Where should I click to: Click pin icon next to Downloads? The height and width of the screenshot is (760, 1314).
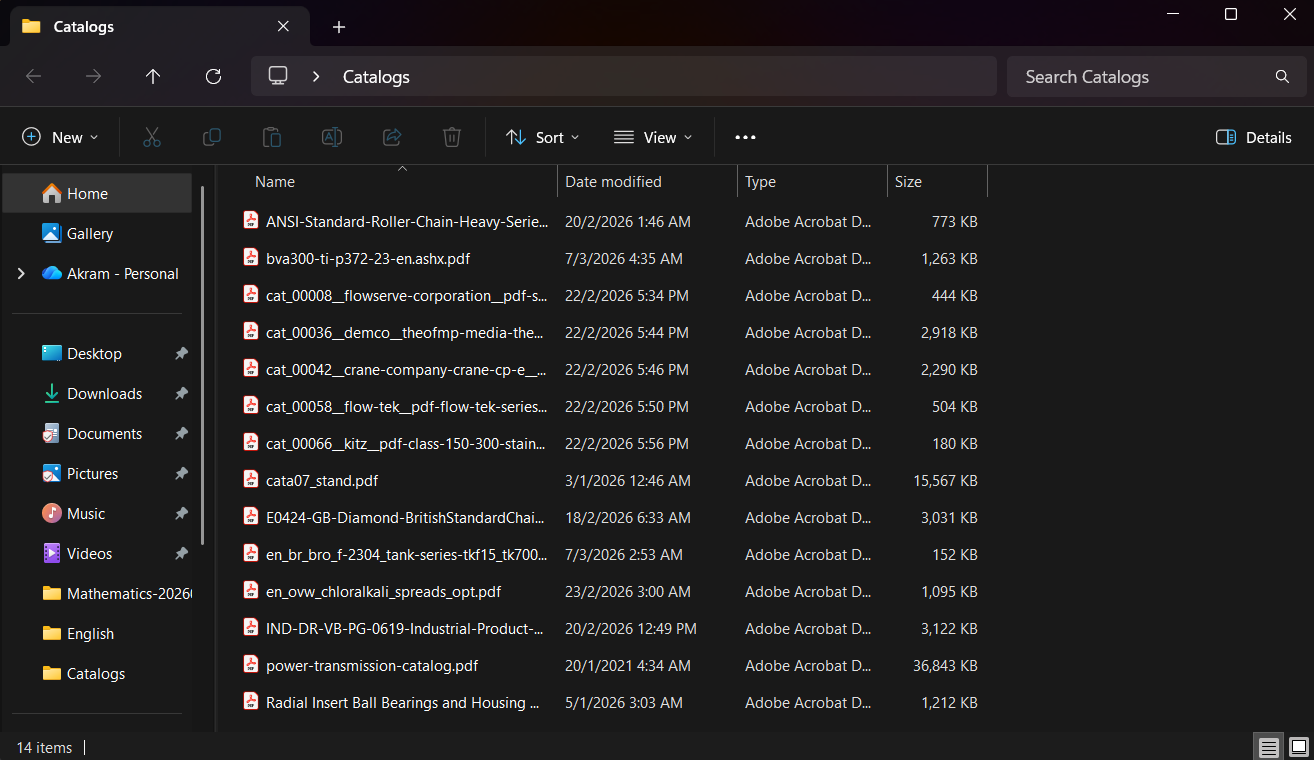tap(181, 393)
